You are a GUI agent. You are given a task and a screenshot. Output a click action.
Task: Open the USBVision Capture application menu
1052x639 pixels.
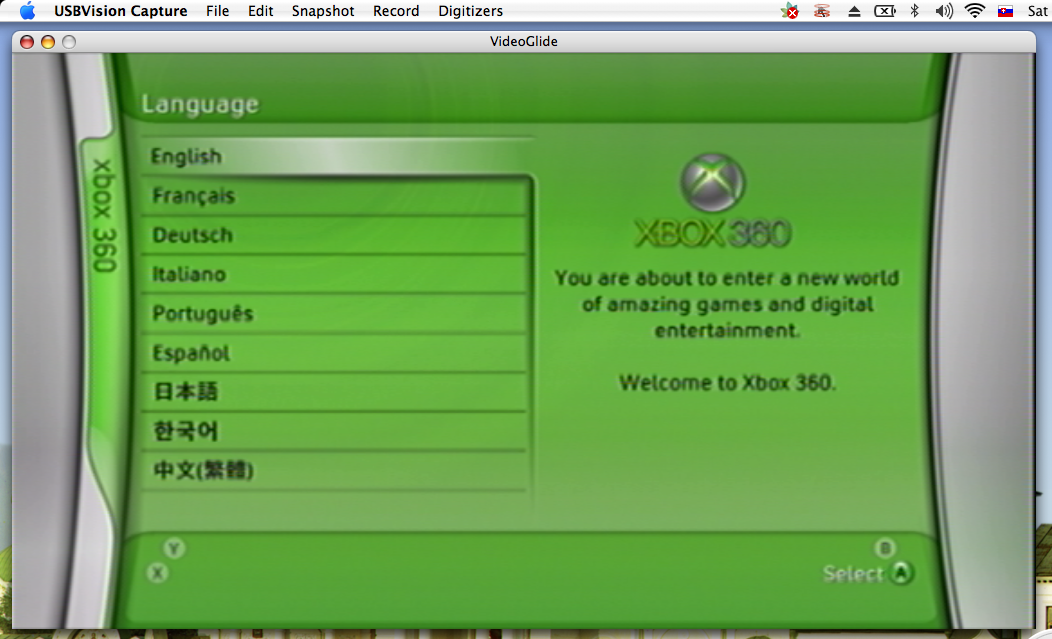tap(121, 11)
